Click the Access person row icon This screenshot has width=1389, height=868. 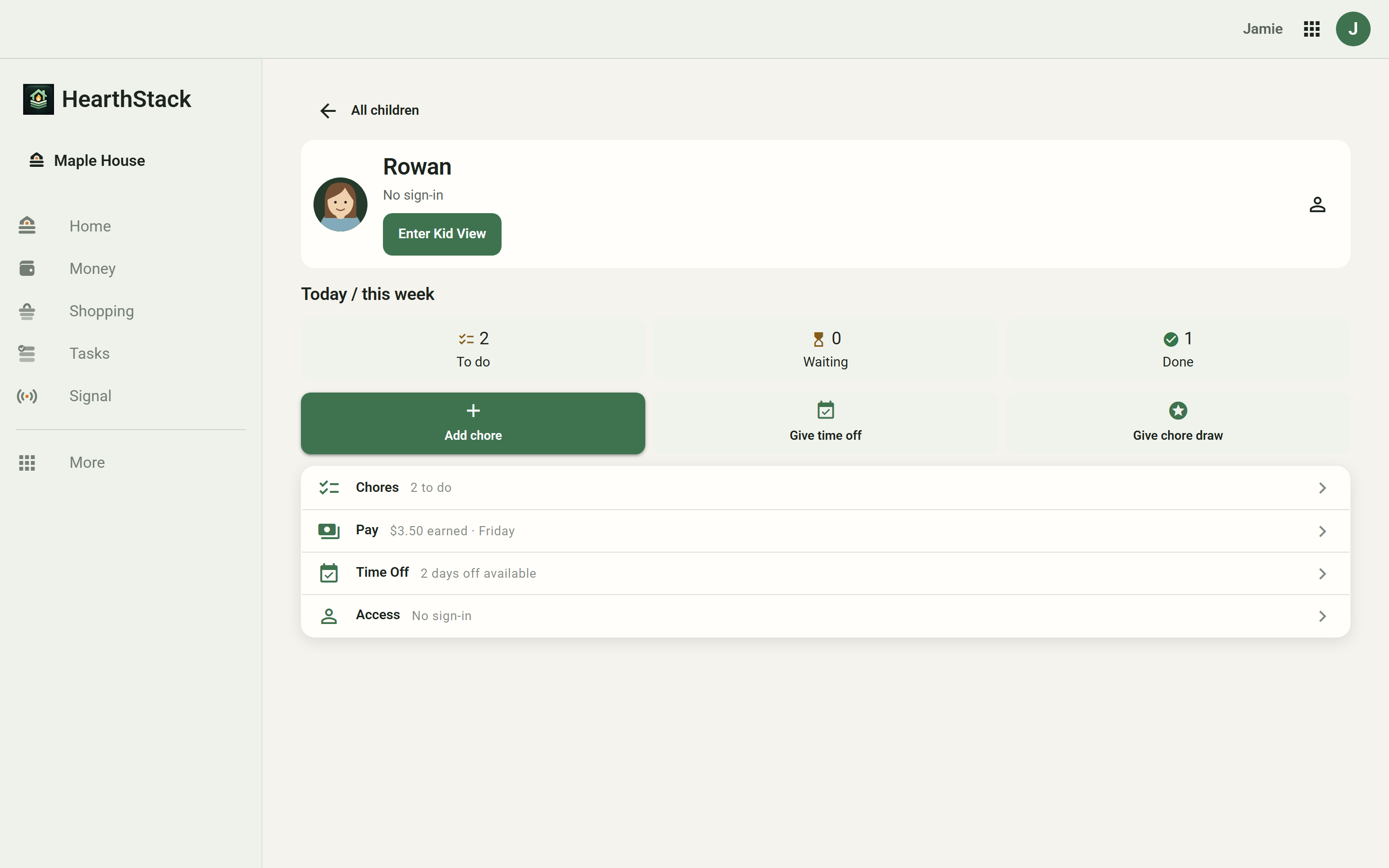pyautogui.click(x=329, y=616)
